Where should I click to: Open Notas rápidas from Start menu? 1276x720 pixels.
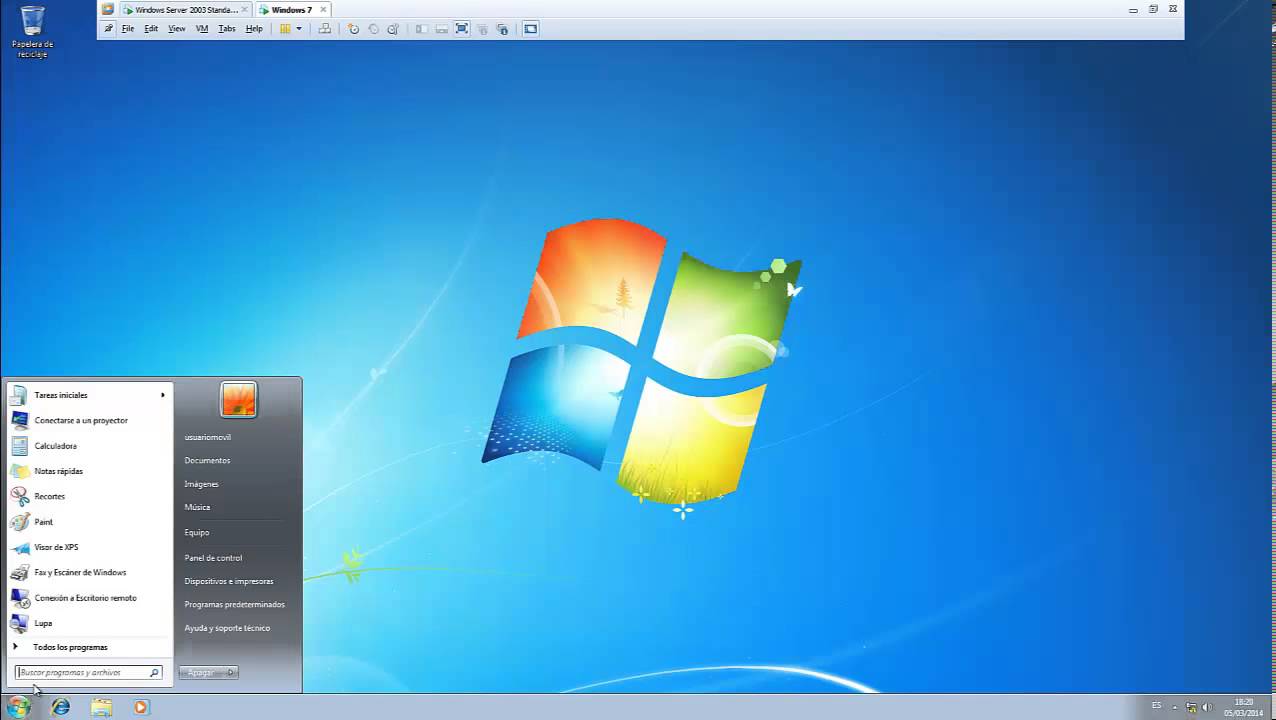[89, 471]
